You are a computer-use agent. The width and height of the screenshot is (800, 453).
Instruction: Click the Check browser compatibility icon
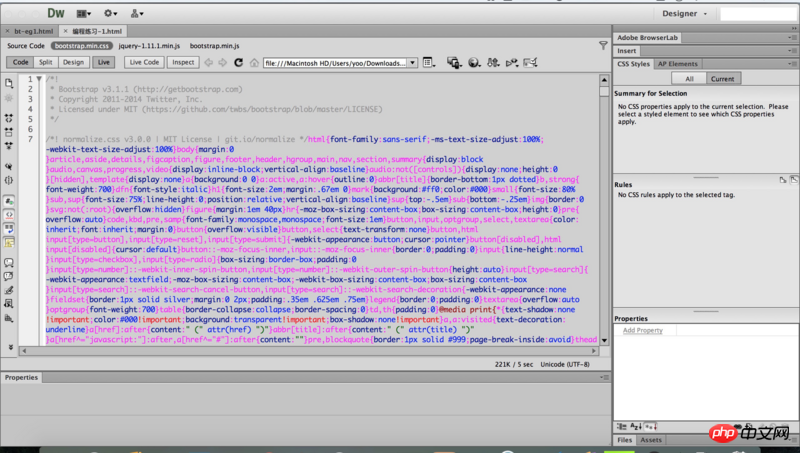click(531, 63)
